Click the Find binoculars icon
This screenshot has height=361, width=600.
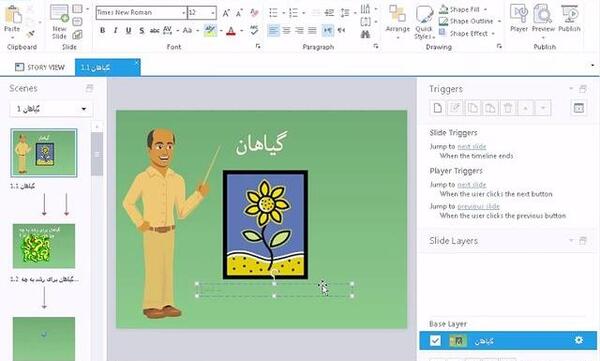point(365,34)
